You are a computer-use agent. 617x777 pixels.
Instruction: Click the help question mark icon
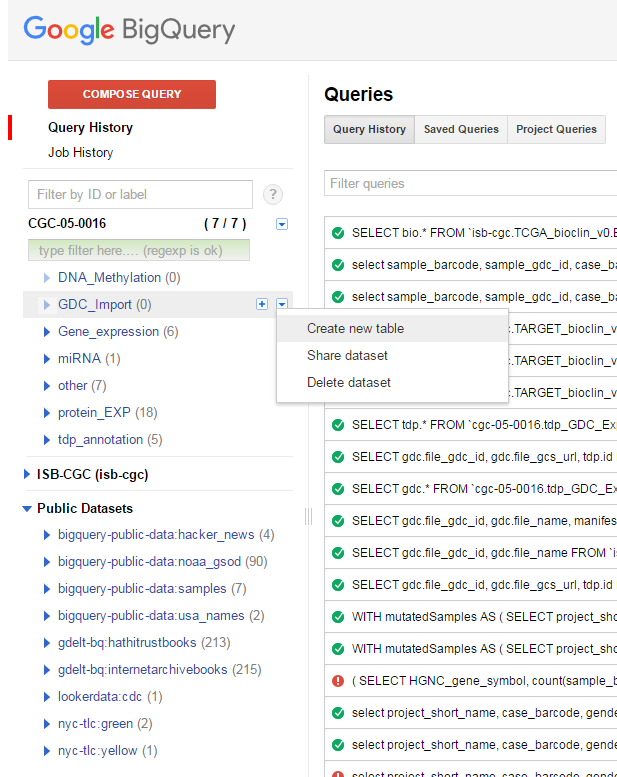tap(273, 194)
